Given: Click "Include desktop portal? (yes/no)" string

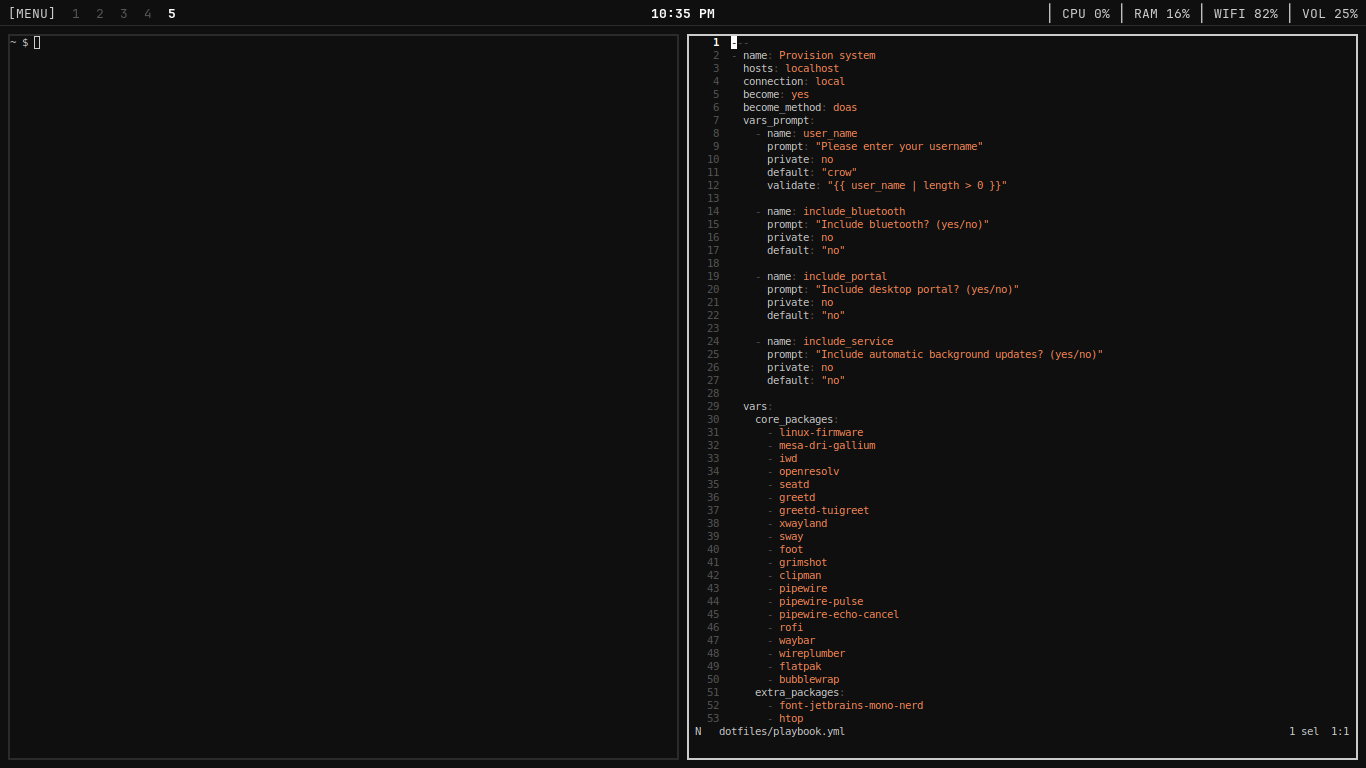Looking at the screenshot, I should click(917, 290).
